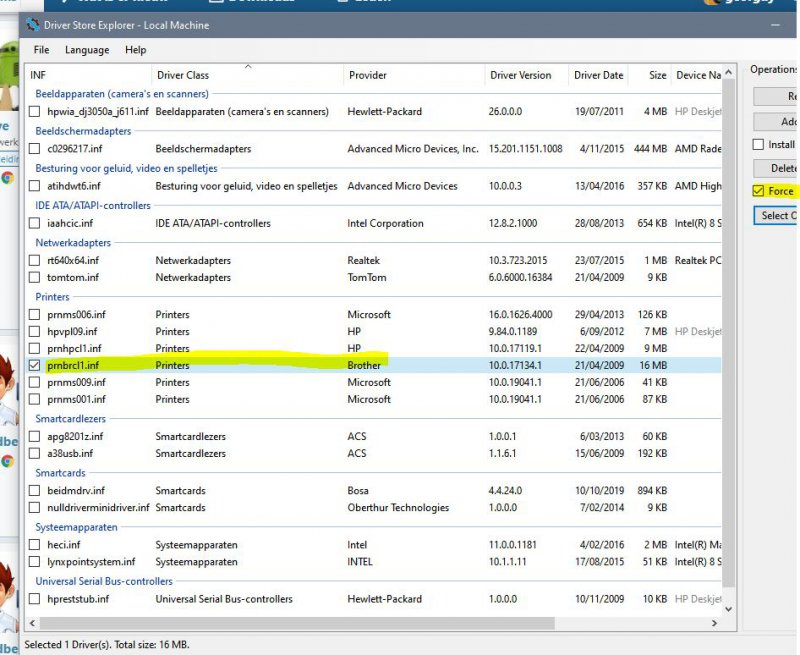Tick the checkbox for tomtom.inf
Viewport: 800px width, 655px height.
click(36, 278)
